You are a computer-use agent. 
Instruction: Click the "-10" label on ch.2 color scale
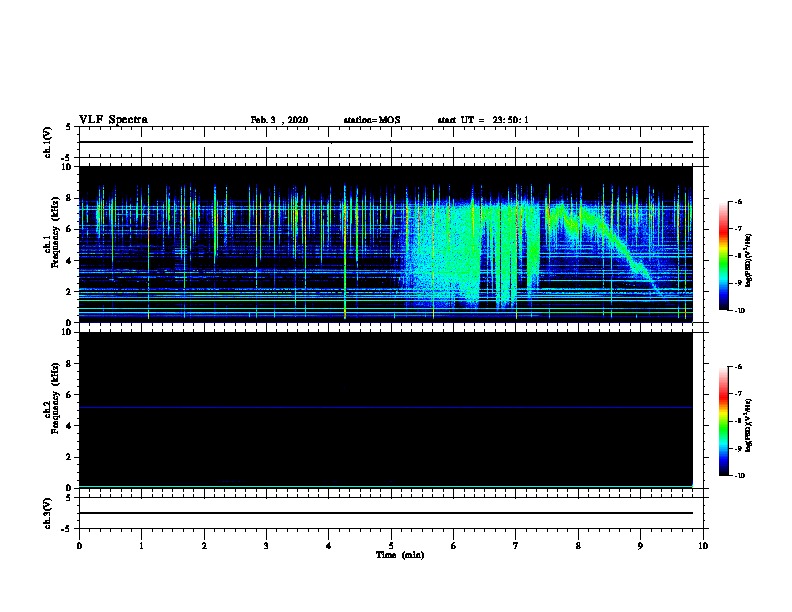739,476
